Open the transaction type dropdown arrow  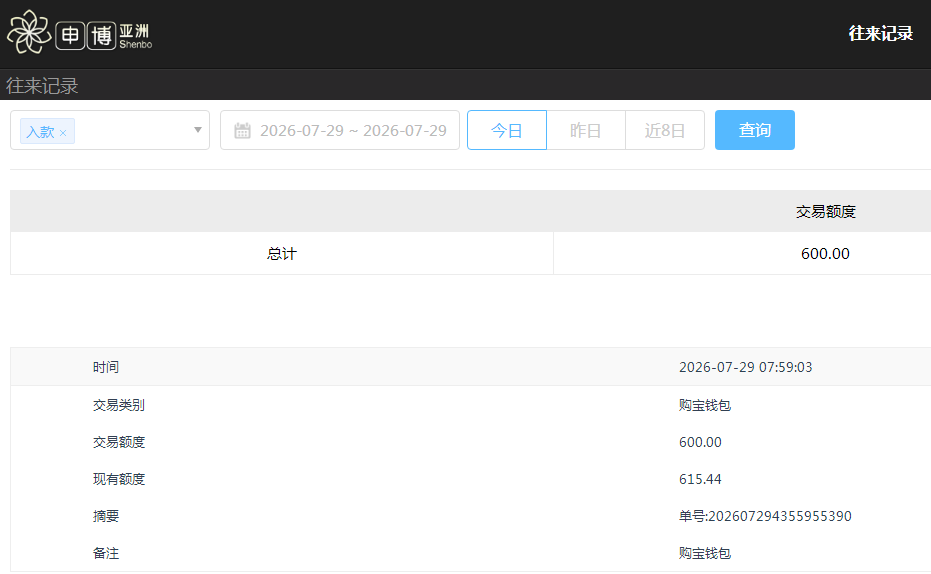coord(198,130)
